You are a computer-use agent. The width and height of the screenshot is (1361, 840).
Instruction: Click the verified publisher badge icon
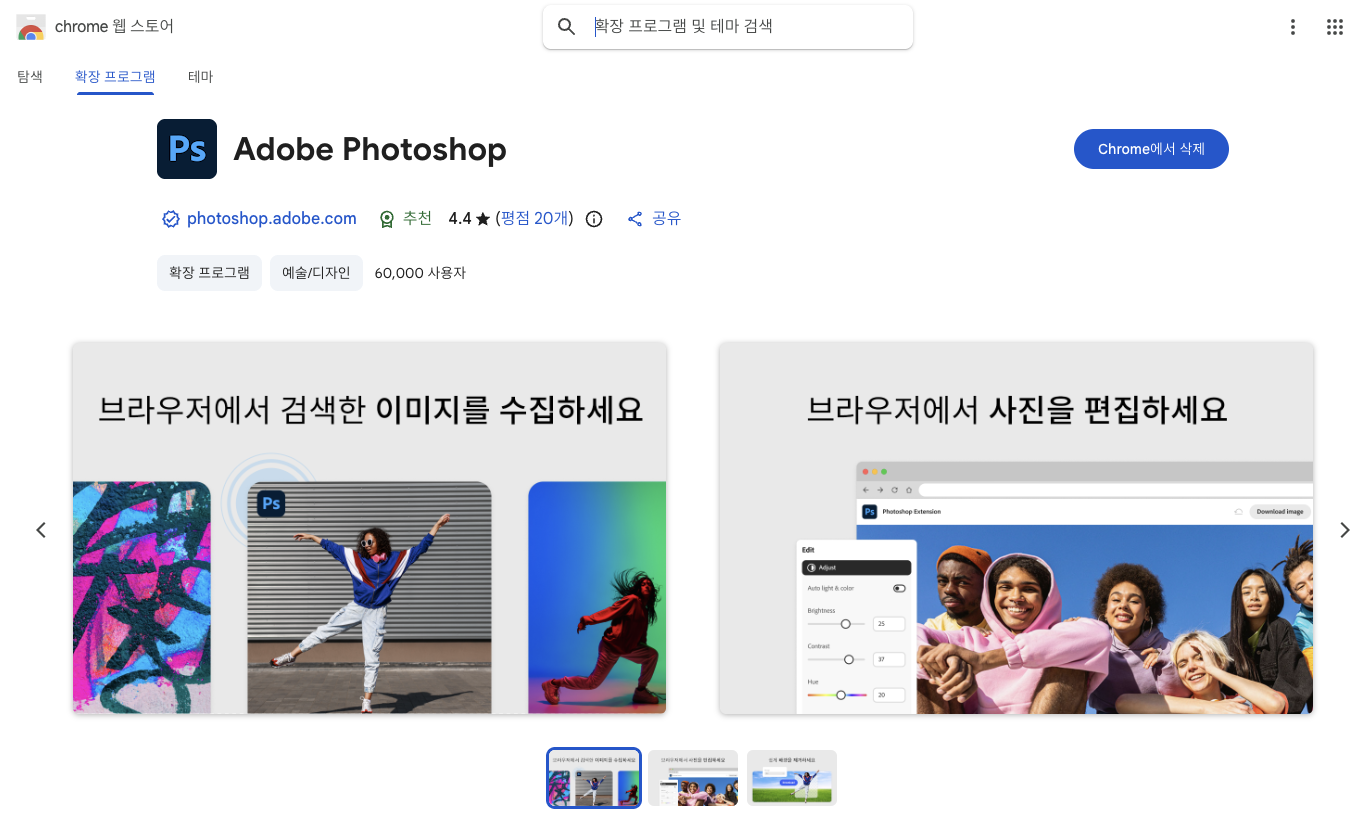pos(171,219)
